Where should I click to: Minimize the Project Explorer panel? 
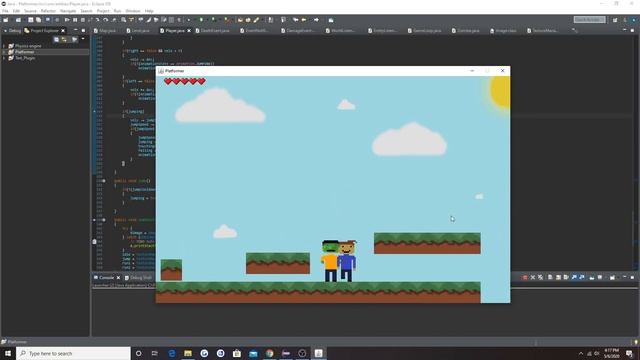click(x=76, y=30)
